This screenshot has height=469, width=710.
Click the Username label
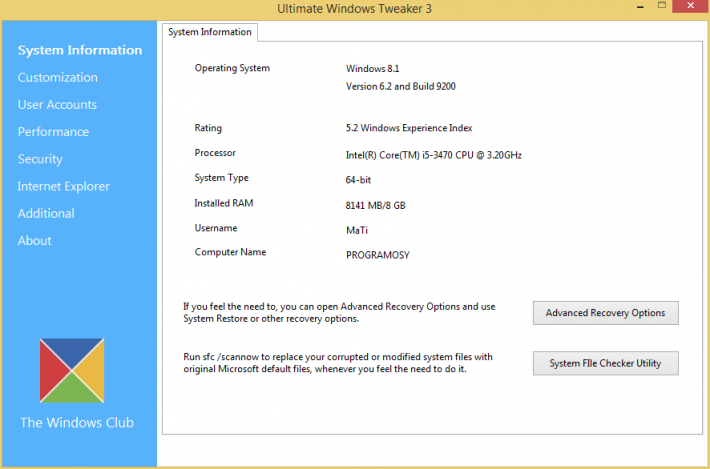click(x=216, y=228)
